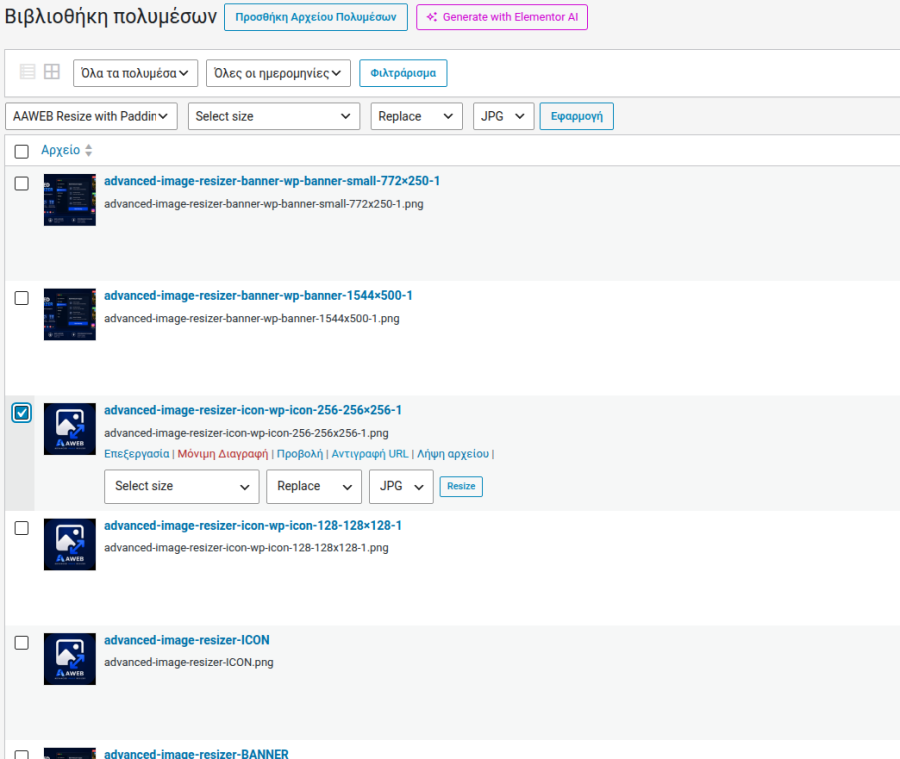Open the row JPG format dropdown
The image size is (900, 759).
pos(401,486)
